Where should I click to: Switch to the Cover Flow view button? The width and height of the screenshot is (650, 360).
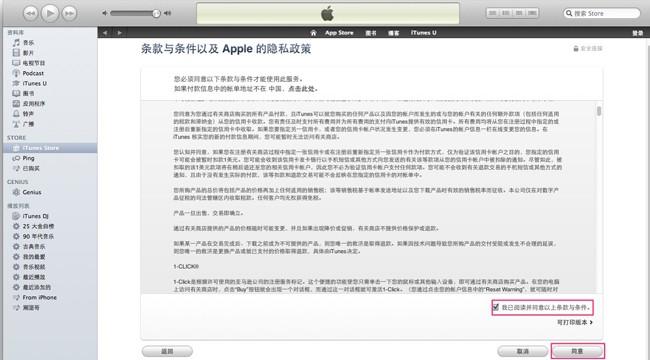click(532, 13)
